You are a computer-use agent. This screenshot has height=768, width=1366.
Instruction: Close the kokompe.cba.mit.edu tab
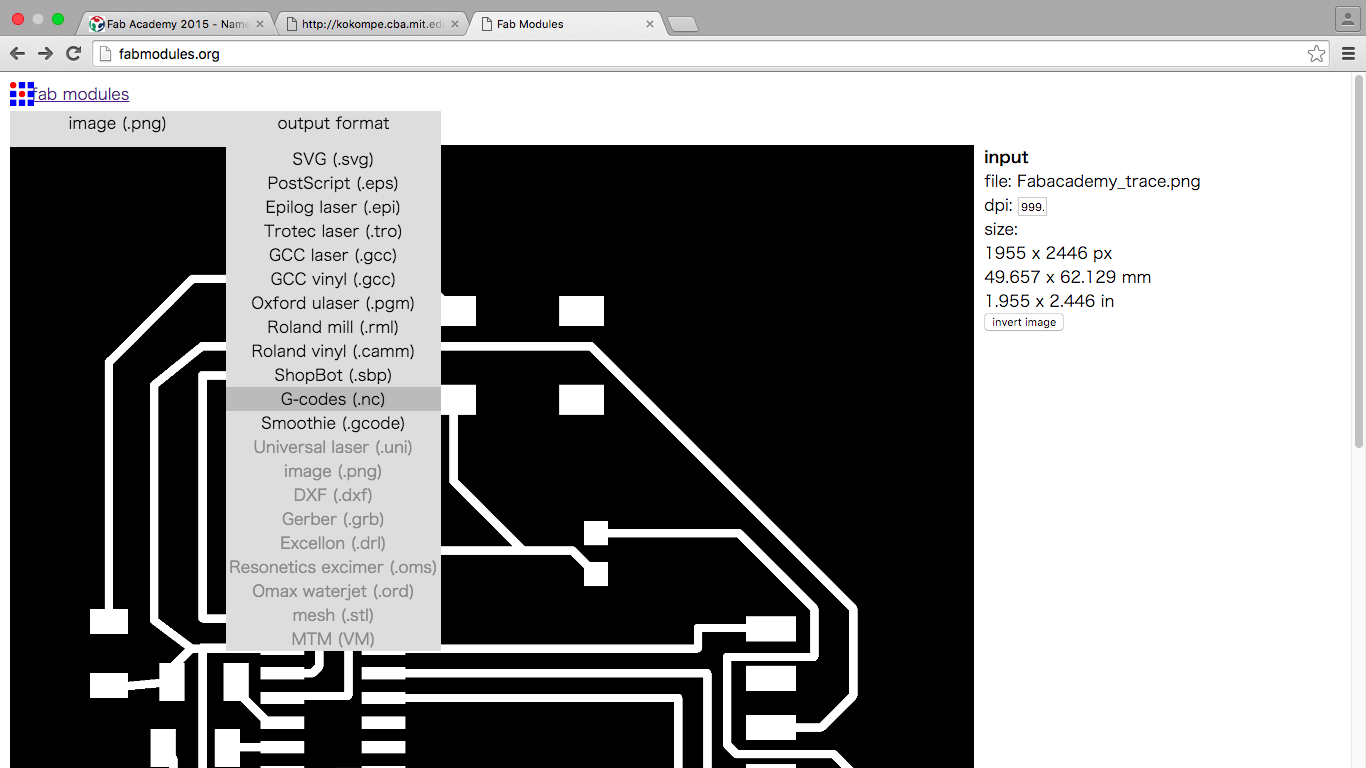[x=455, y=24]
